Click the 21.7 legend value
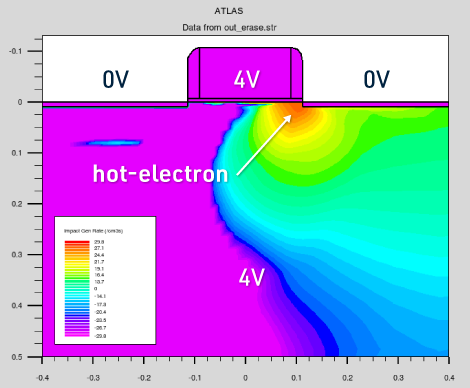This screenshot has width=470, height=388. point(99,262)
